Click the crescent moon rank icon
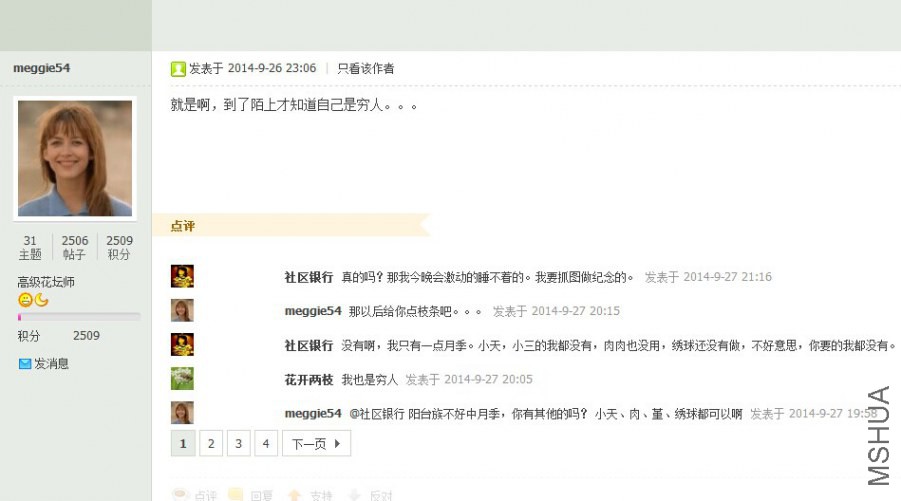901x501 pixels. [x=41, y=300]
